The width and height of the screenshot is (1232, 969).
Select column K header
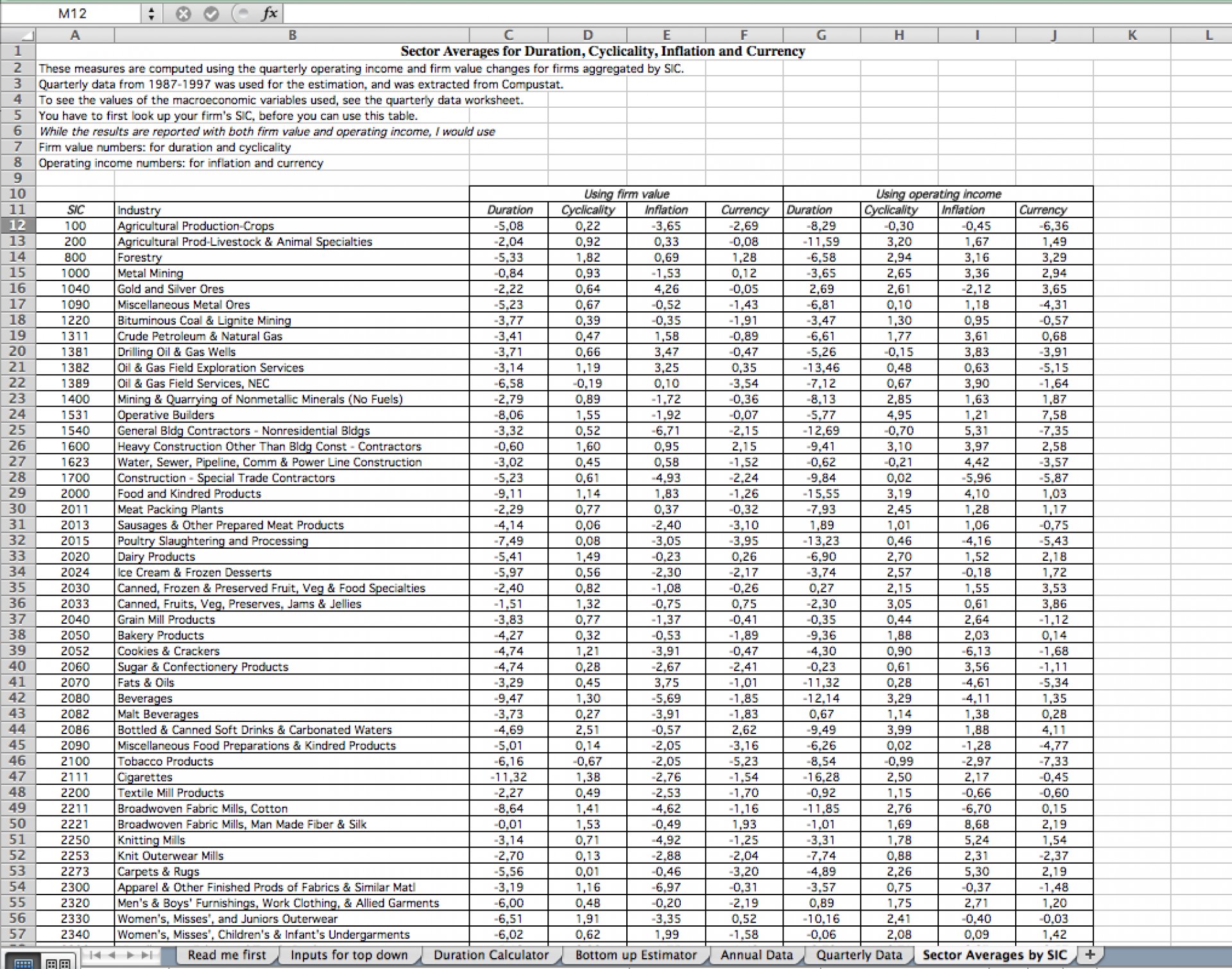coord(1132,35)
